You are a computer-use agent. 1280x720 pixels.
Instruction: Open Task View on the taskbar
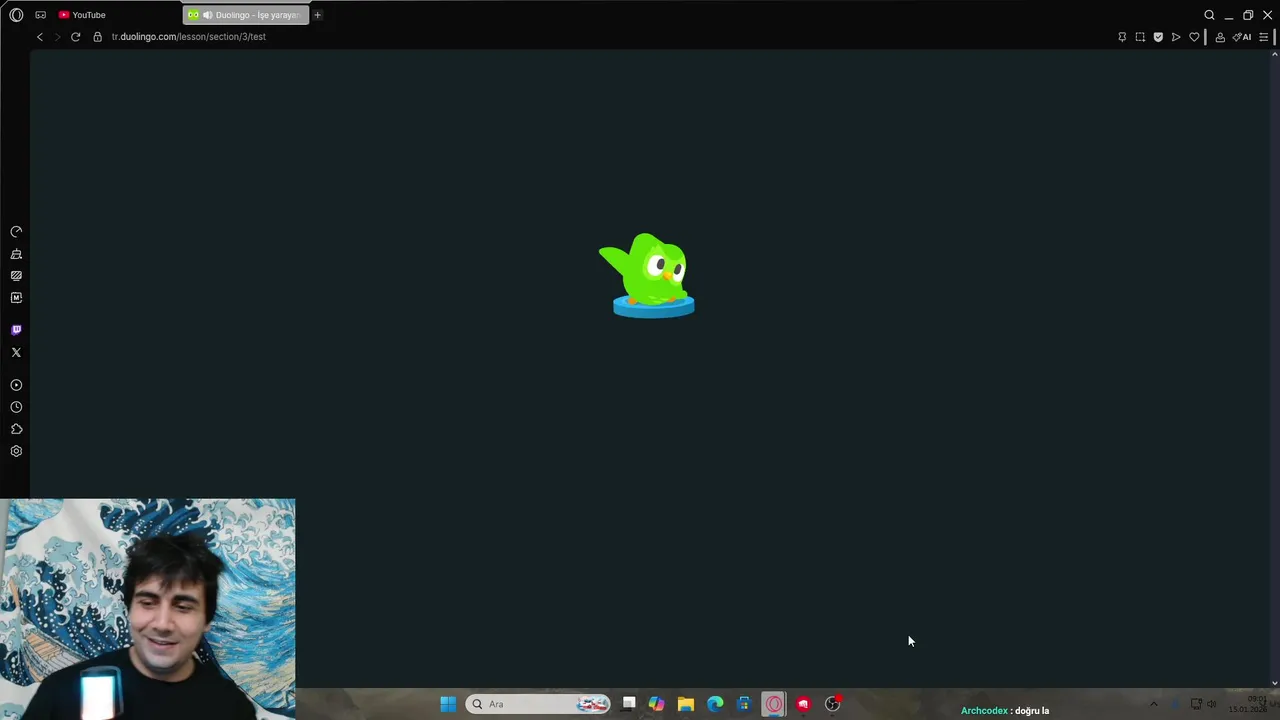pyautogui.click(x=628, y=704)
